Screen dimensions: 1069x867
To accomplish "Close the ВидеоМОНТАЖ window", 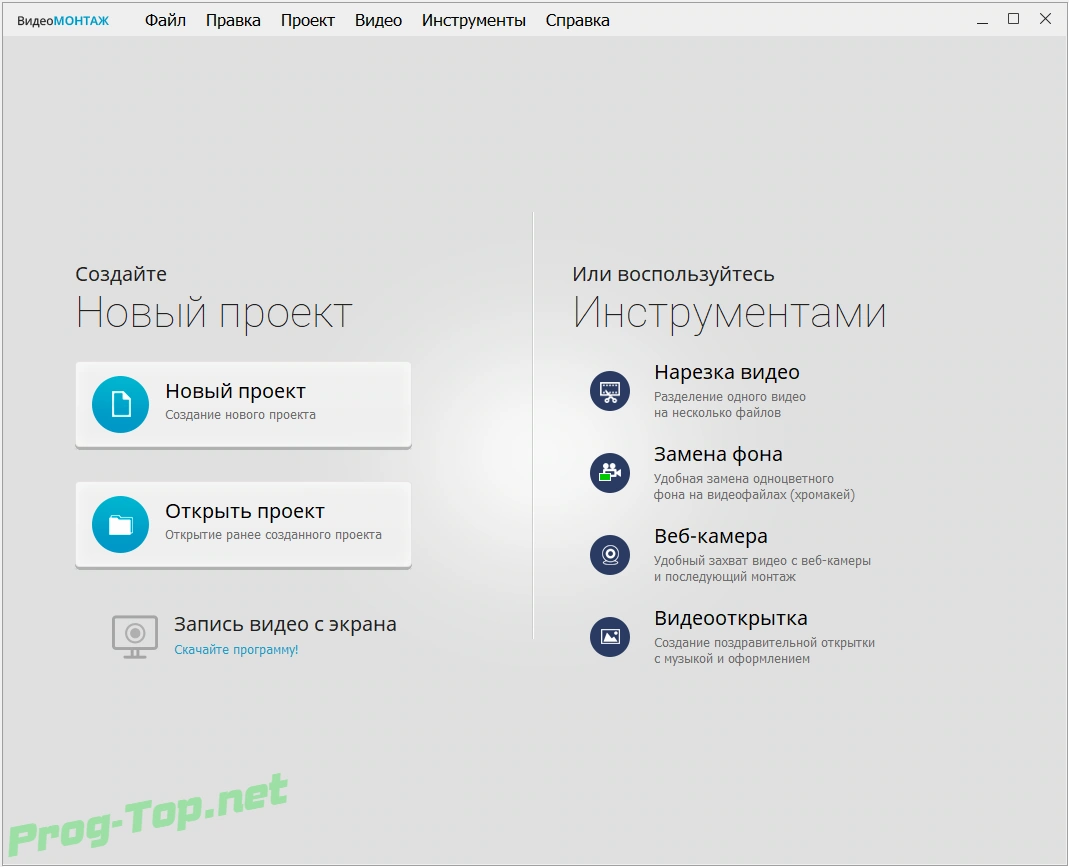I will pyautogui.click(x=1045, y=19).
